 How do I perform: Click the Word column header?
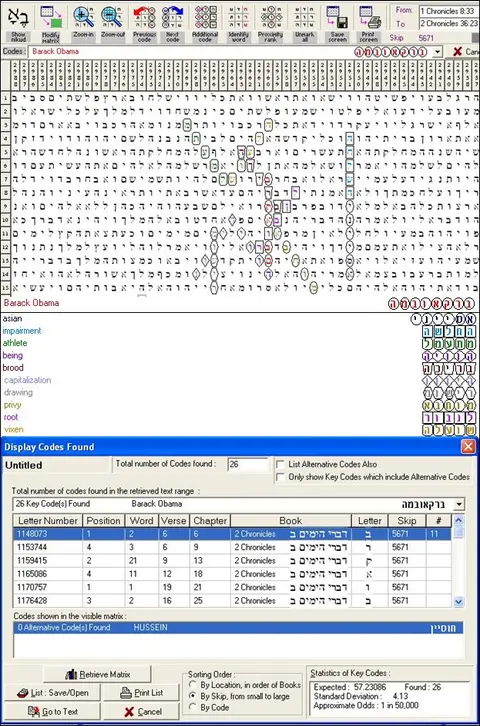click(141, 520)
